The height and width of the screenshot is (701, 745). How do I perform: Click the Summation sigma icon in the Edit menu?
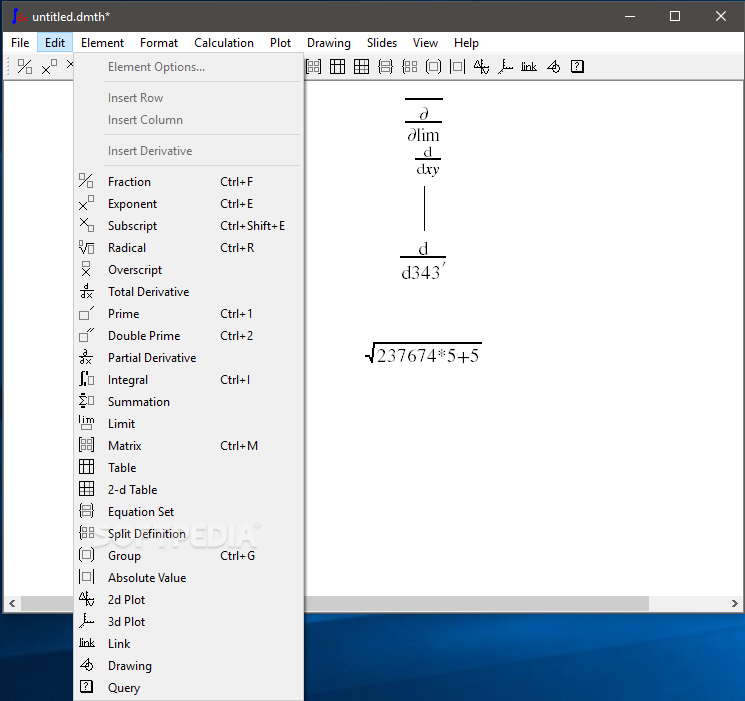coord(86,401)
